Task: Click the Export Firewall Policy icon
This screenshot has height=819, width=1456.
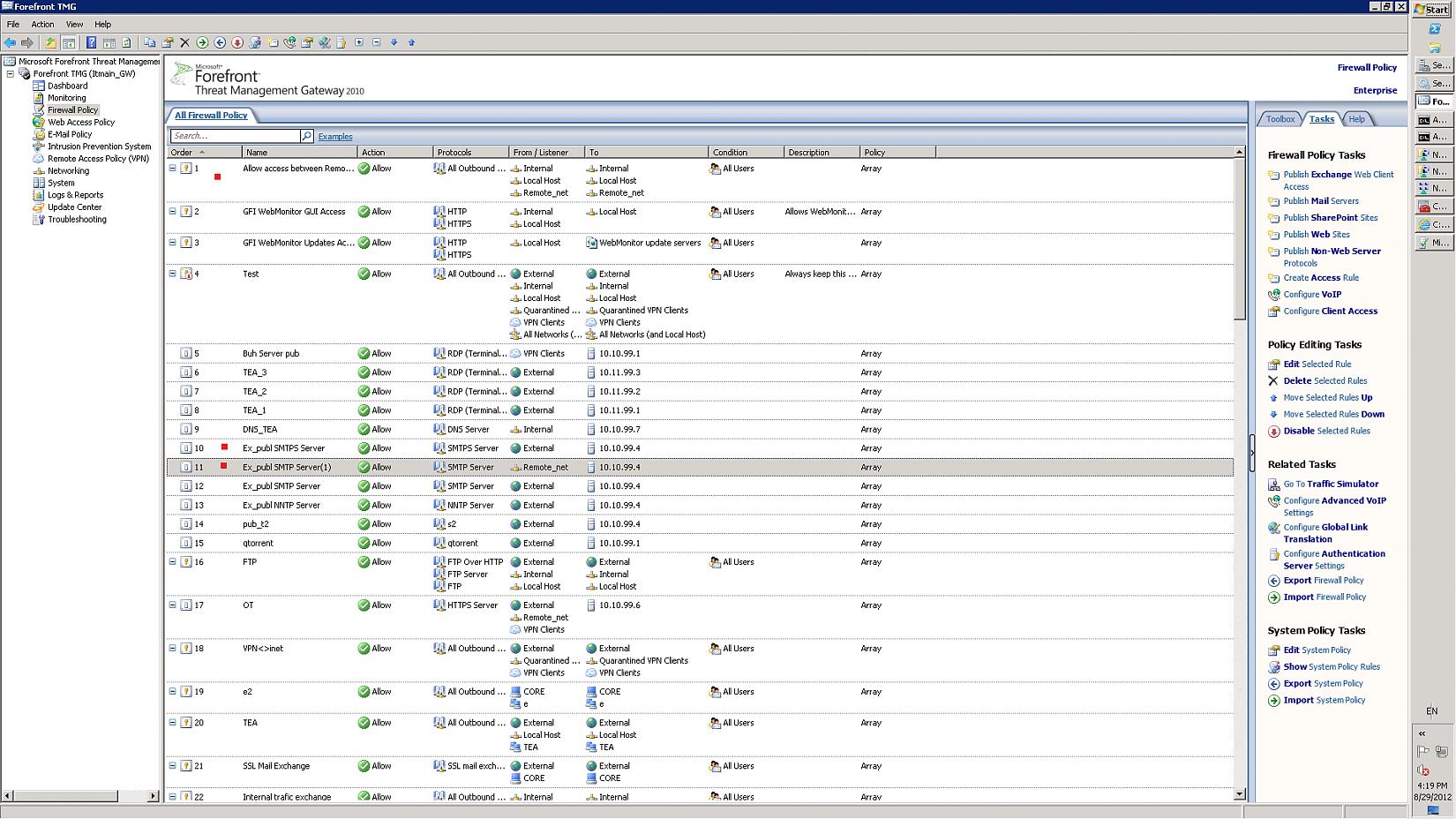Action: tap(1273, 581)
